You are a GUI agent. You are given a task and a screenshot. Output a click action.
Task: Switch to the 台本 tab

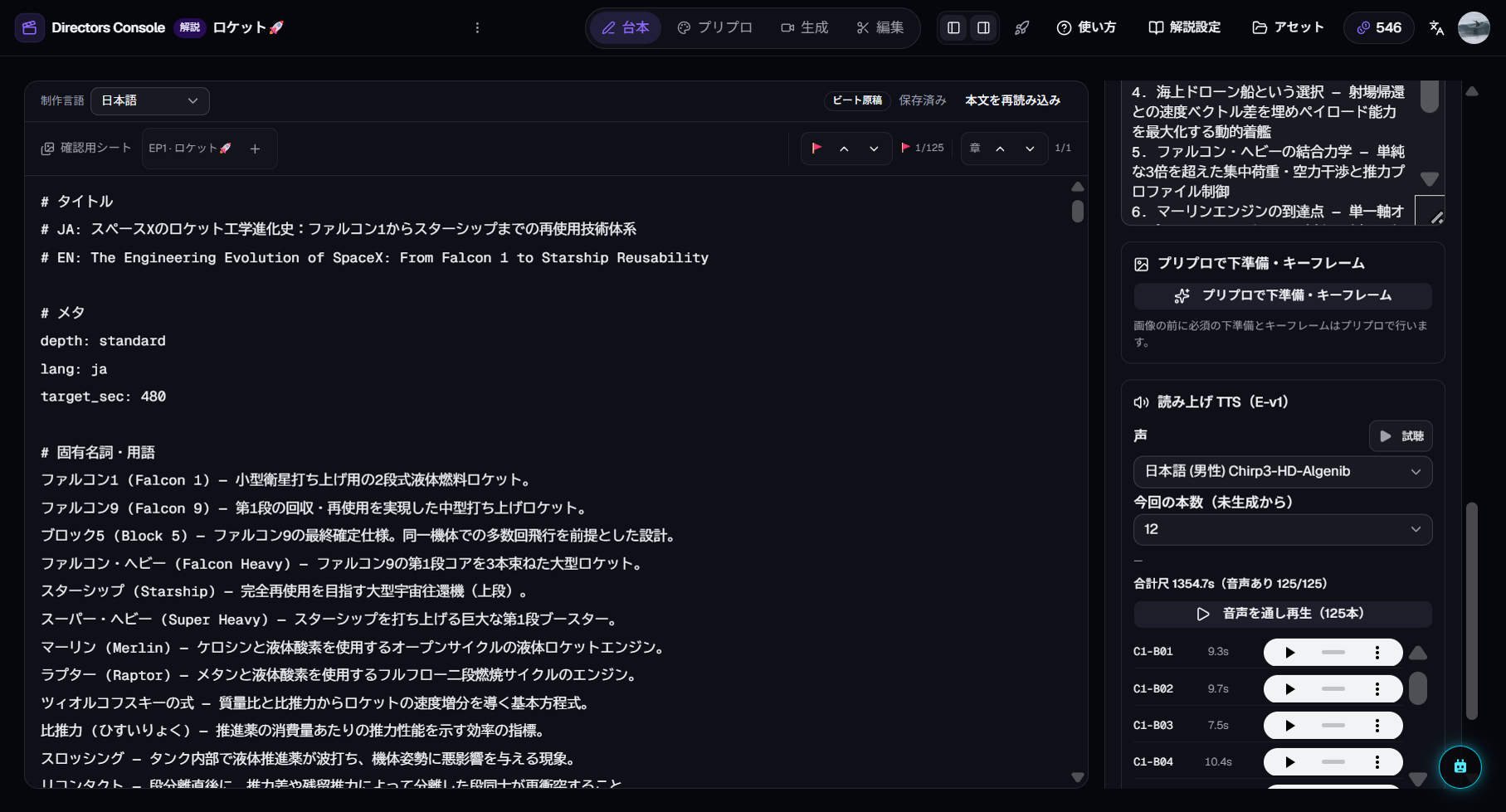tap(626, 27)
